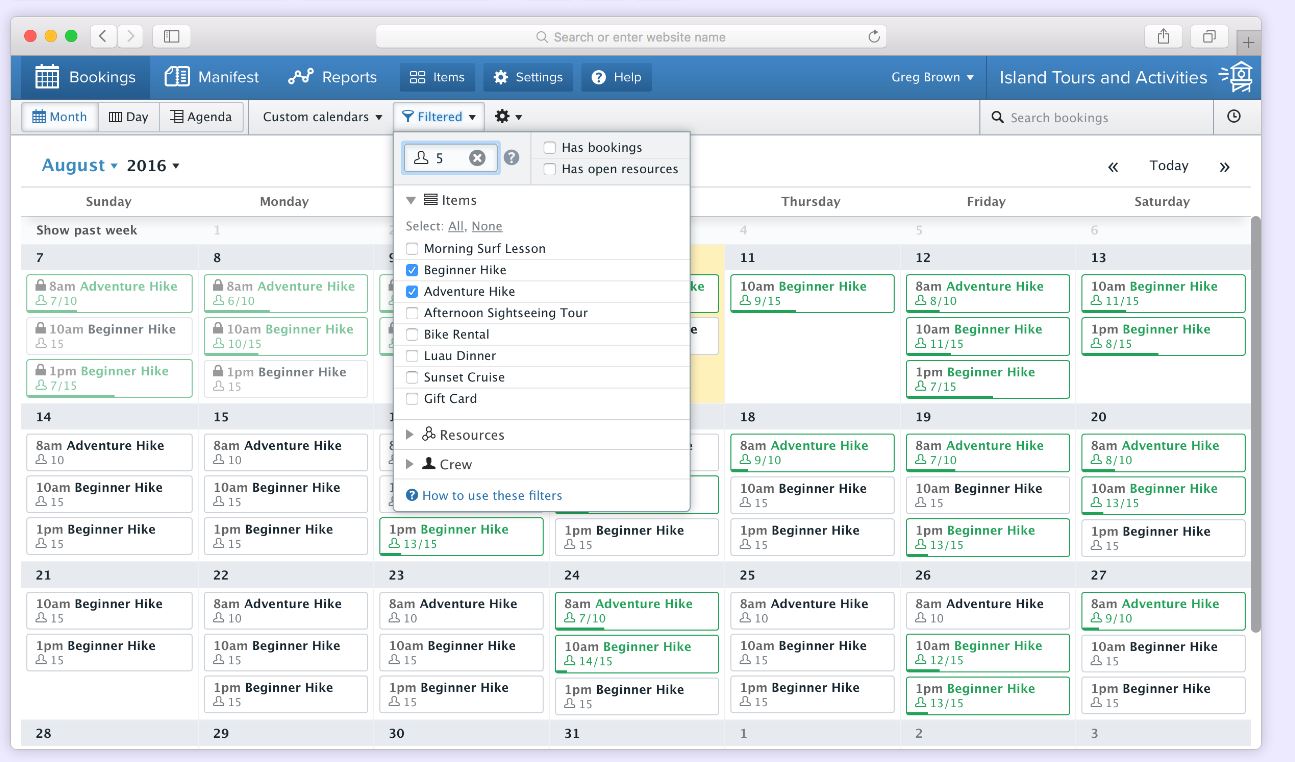Select None of the items

487,227
